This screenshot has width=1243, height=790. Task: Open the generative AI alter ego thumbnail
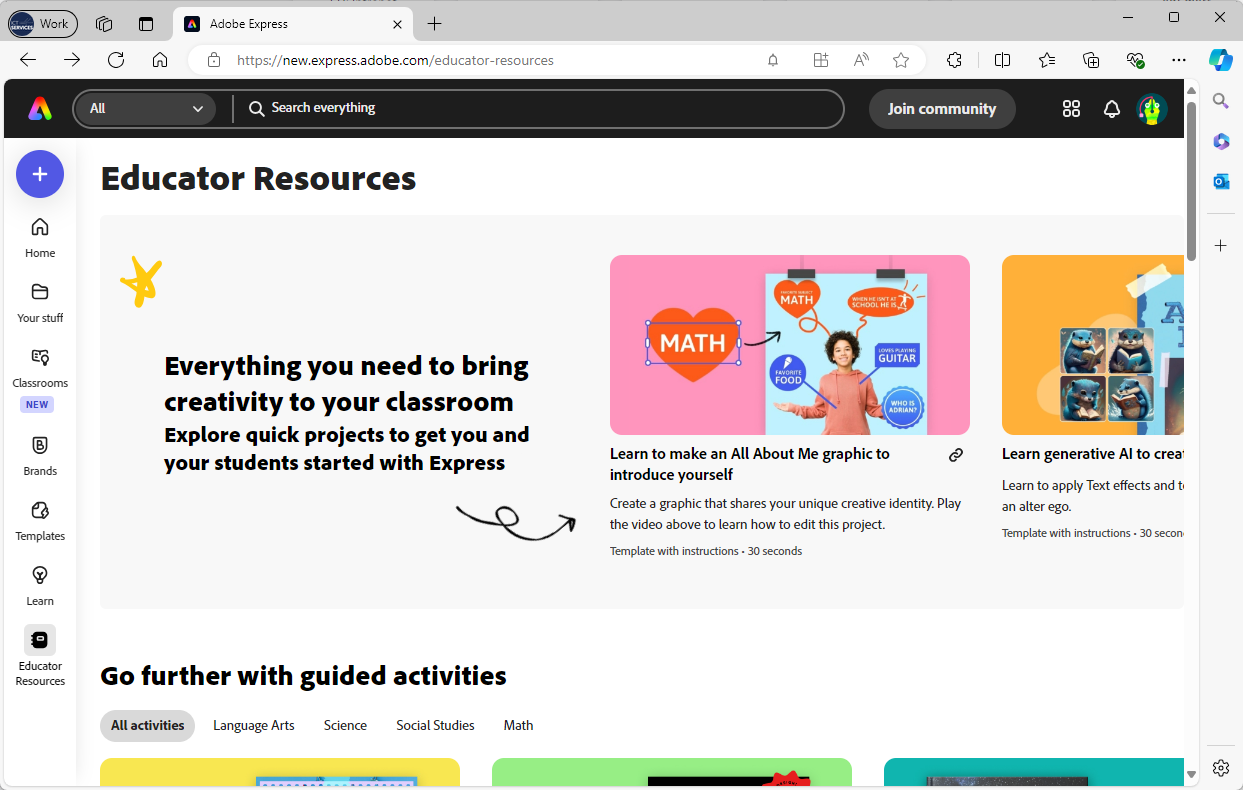[1093, 345]
